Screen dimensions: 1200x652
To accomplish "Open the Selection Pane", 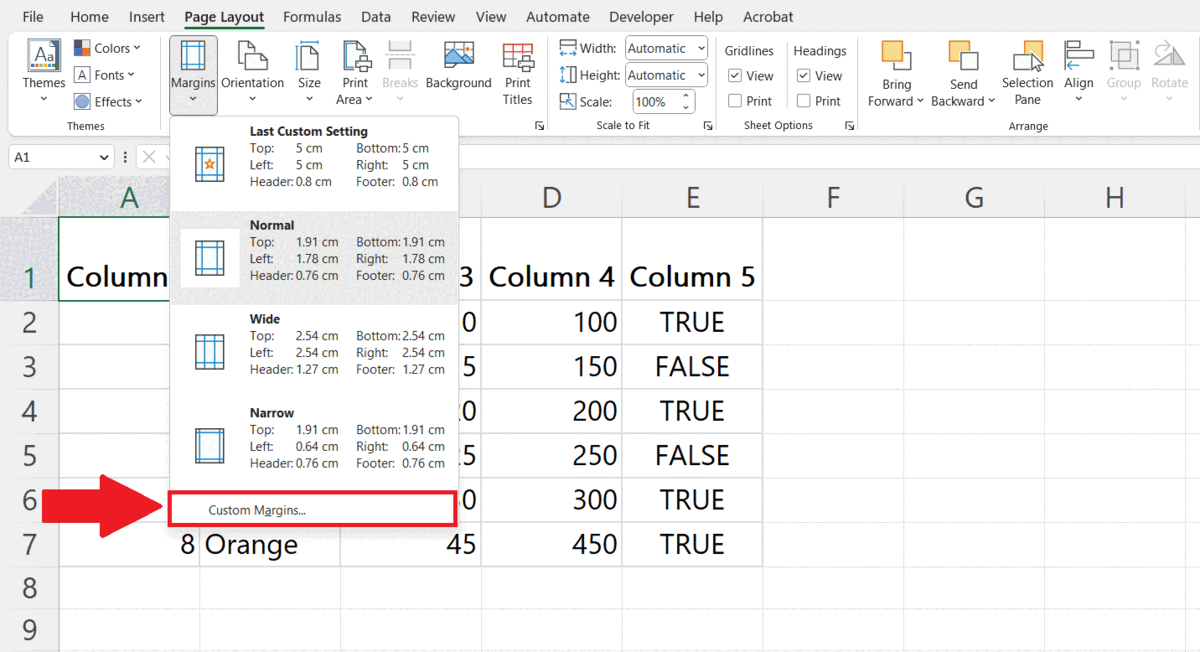I will [1027, 72].
